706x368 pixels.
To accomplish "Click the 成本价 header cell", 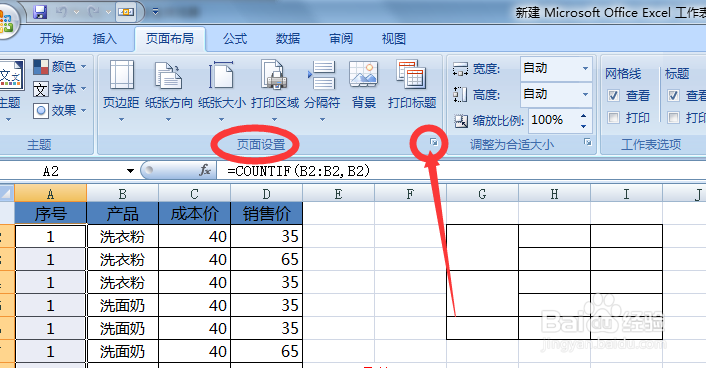I will pyautogui.click(x=195, y=214).
